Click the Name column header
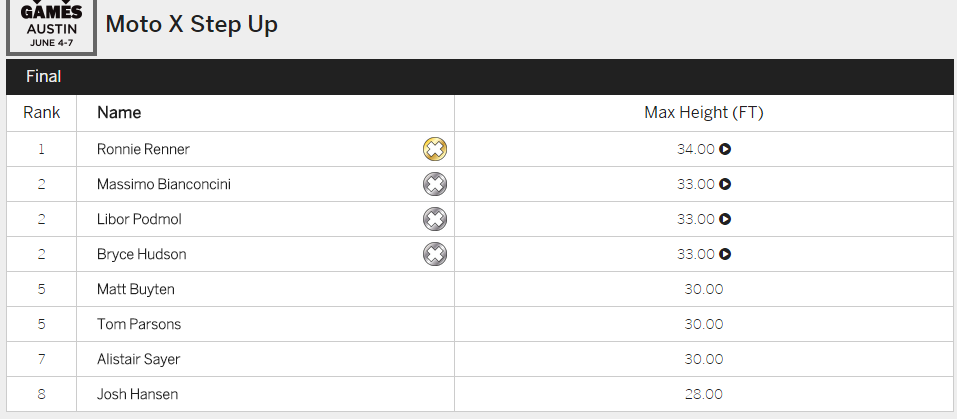Screen dimensions: 957x419 click(x=119, y=113)
